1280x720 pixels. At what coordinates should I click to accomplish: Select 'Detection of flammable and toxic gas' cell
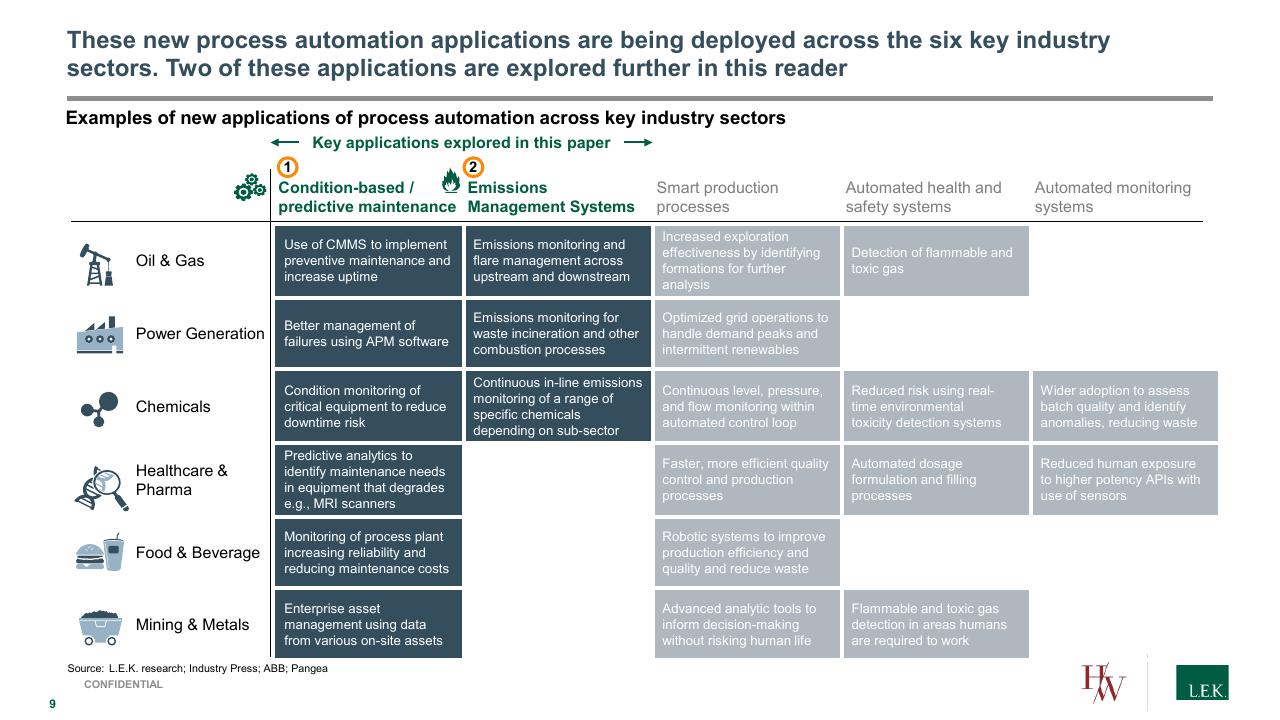coord(936,261)
